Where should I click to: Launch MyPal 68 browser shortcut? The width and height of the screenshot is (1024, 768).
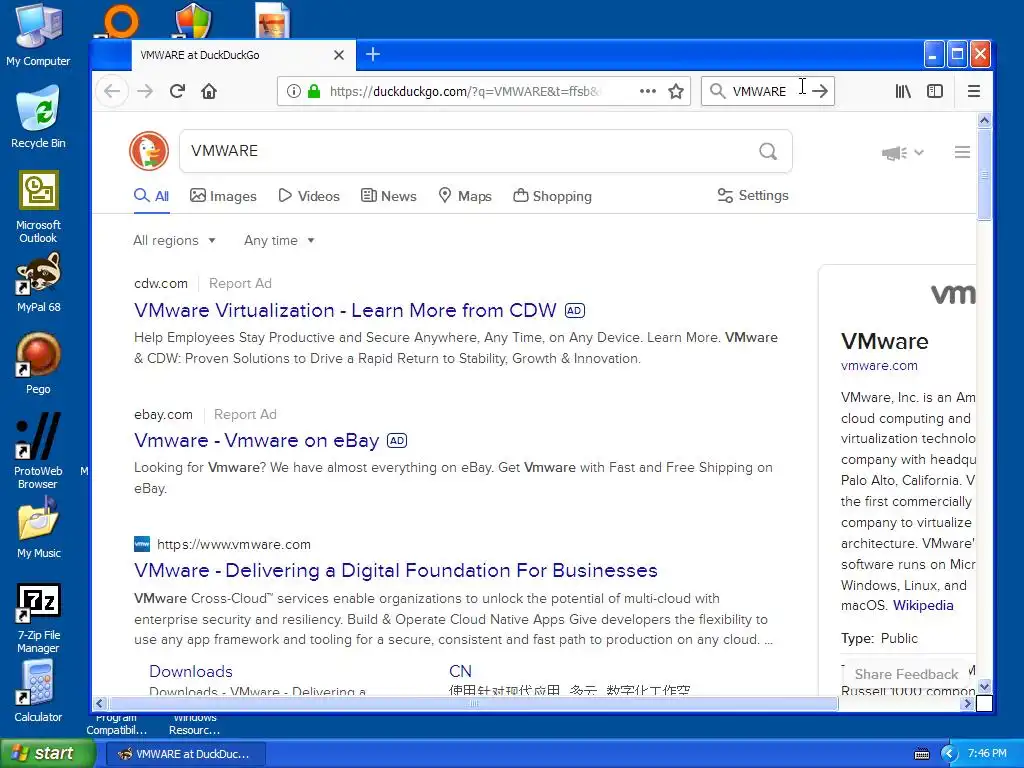pyautogui.click(x=38, y=283)
